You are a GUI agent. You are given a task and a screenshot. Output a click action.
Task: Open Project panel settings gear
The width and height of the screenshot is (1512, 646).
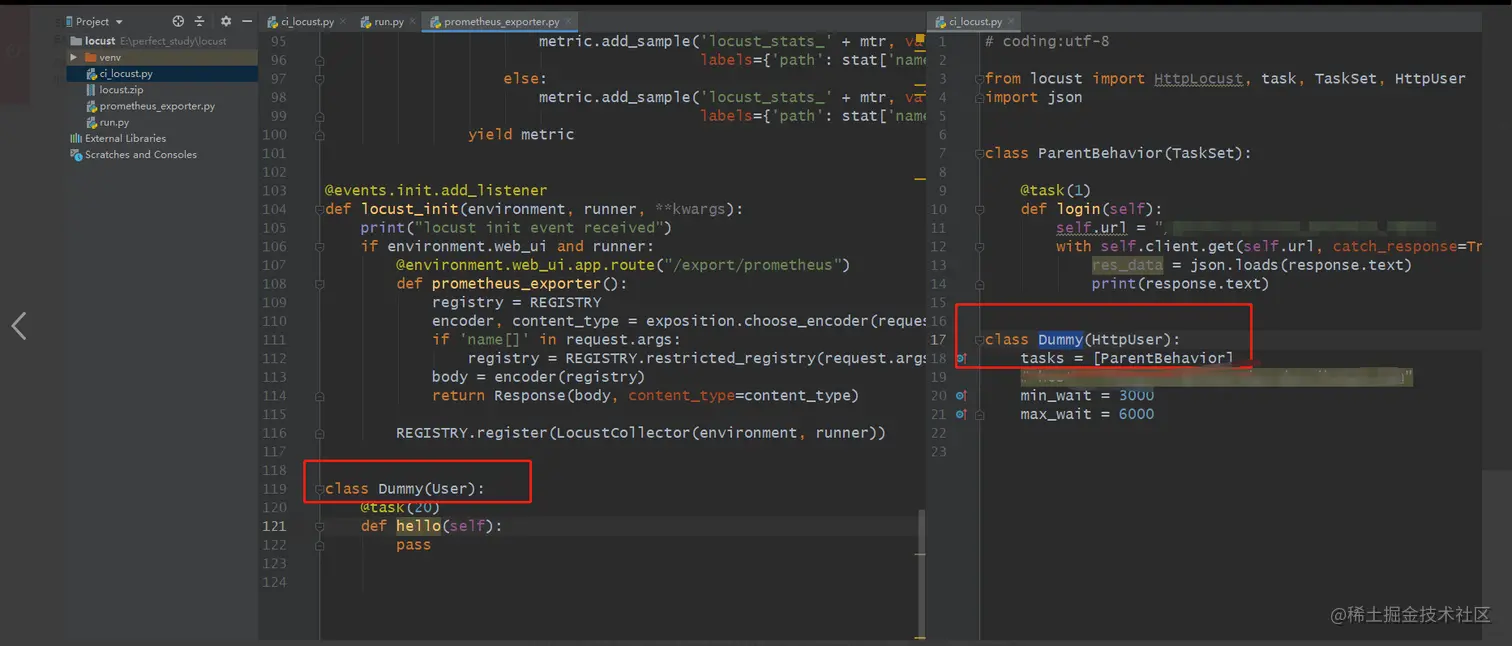point(225,21)
